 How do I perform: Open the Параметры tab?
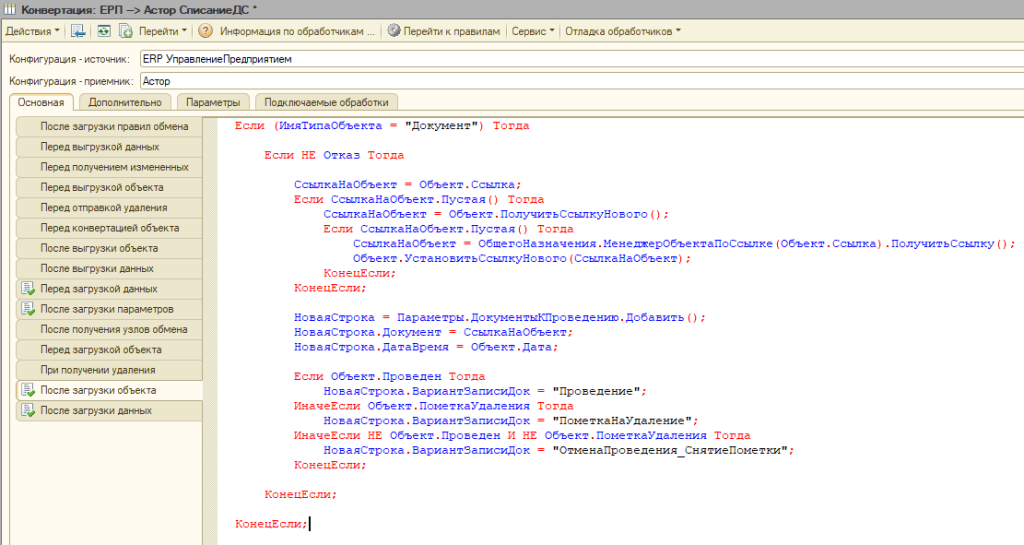[x=213, y=102]
